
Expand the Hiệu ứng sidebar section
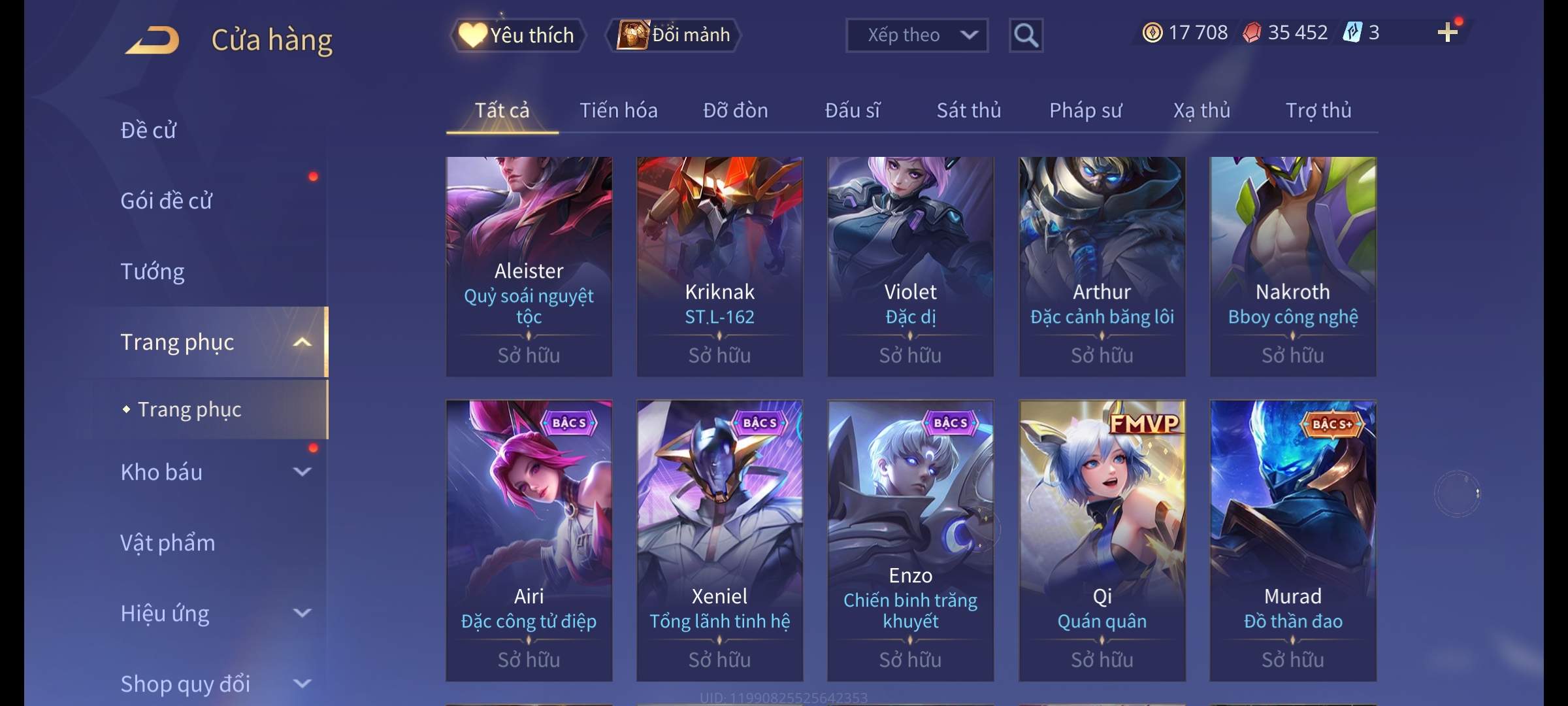[x=302, y=613]
